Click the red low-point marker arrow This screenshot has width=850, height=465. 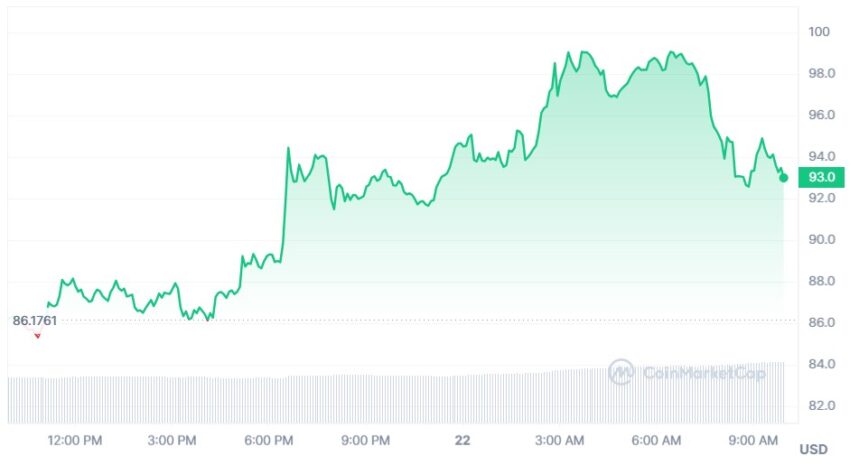[x=37, y=336]
